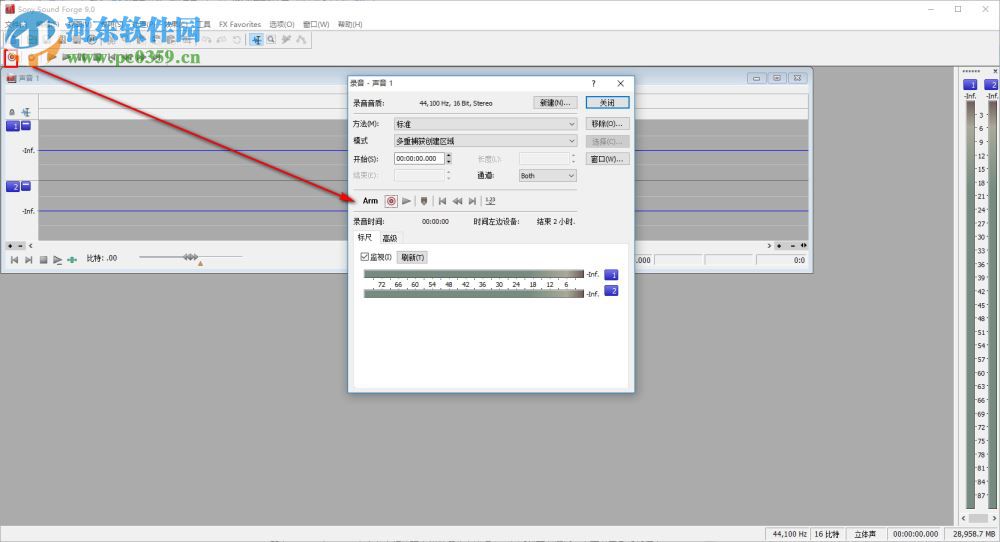This screenshot has height=542, width=1000.
Task: Click the playback rate slider handle
Action: tap(190, 257)
